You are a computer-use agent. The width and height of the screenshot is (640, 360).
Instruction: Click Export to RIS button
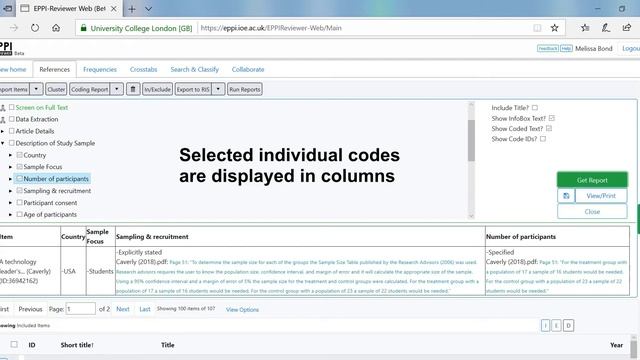[x=193, y=89]
